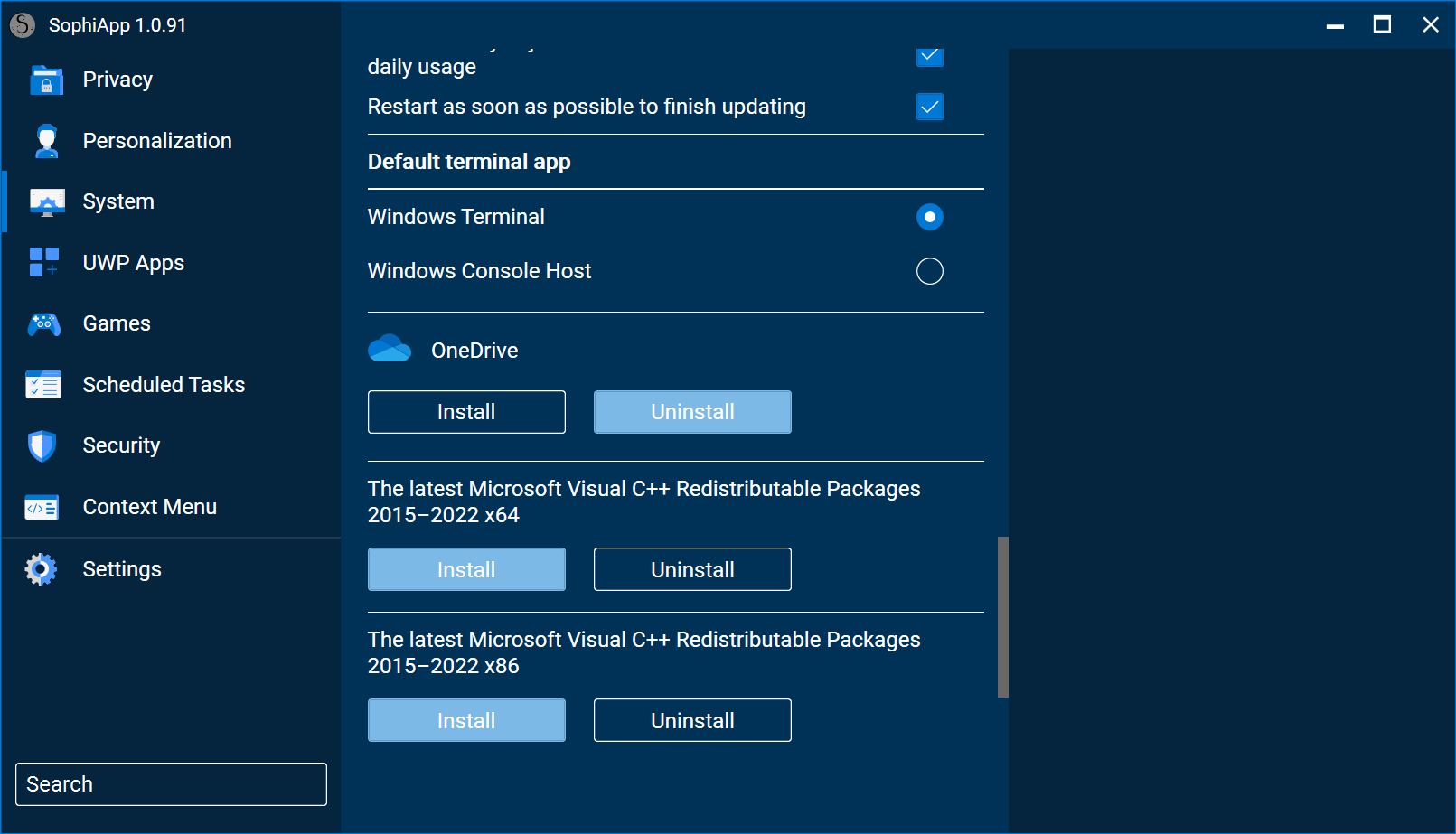This screenshot has height=834, width=1456.
Task: Click the Games controller icon
Action: point(44,324)
